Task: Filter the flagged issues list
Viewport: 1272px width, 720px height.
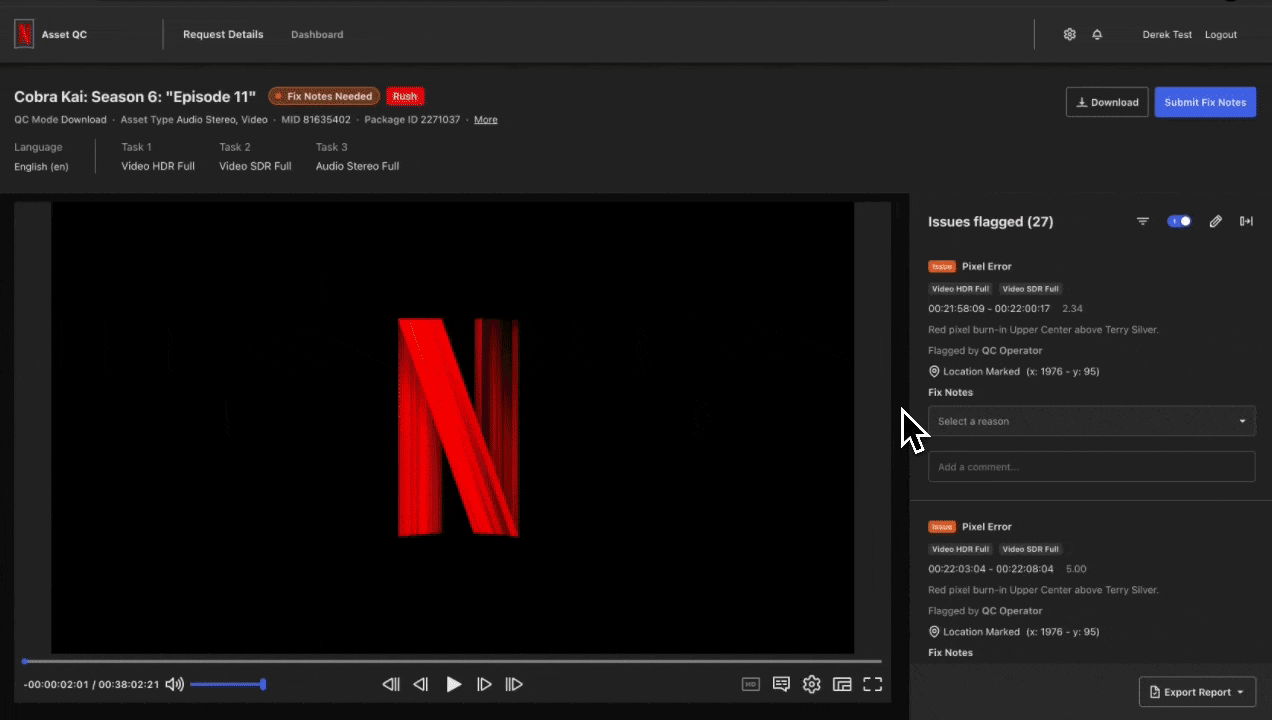Action: [x=1143, y=221]
